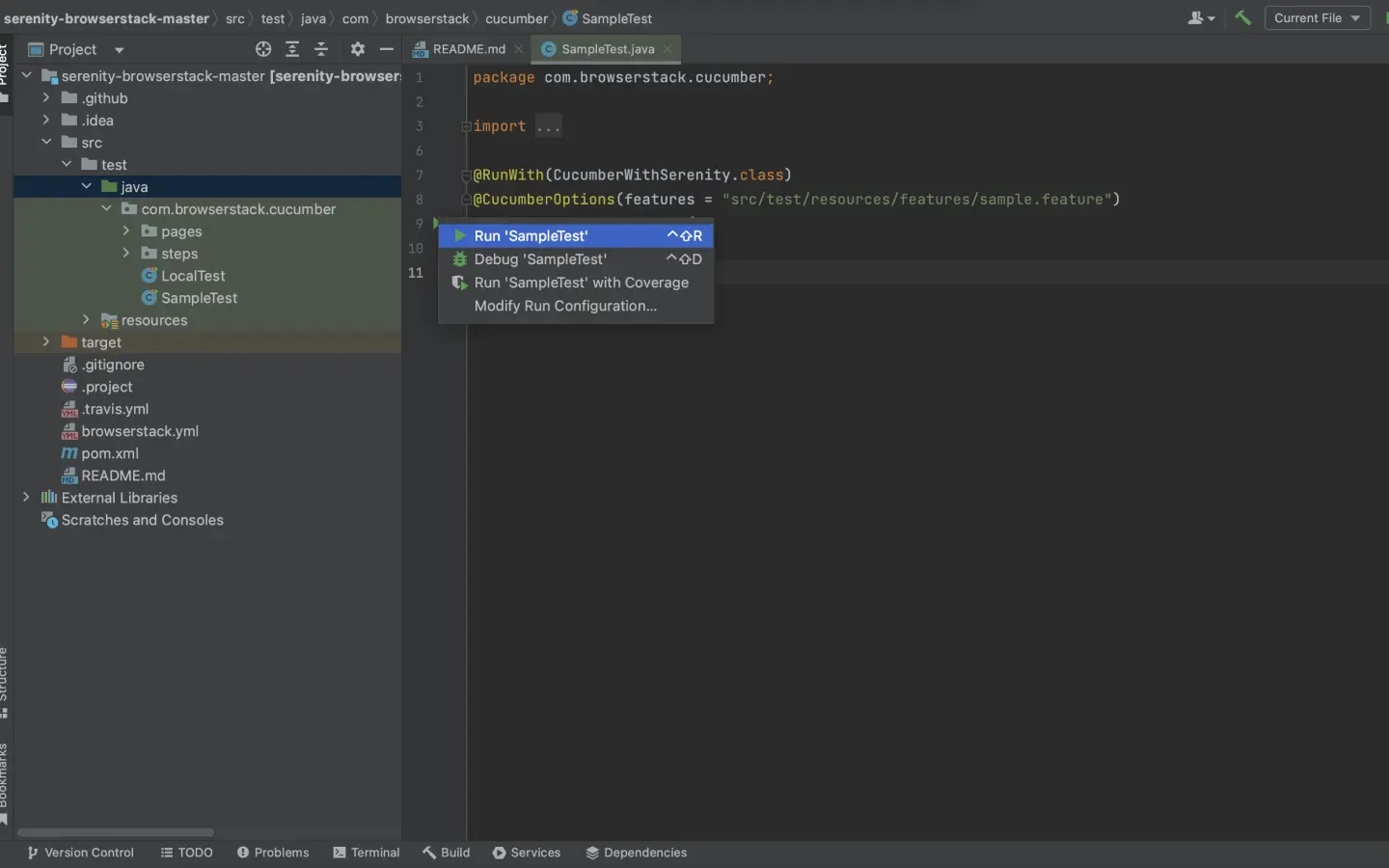Expand the pages package folder
The width and height of the screenshot is (1389, 868).
(x=126, y=231)
